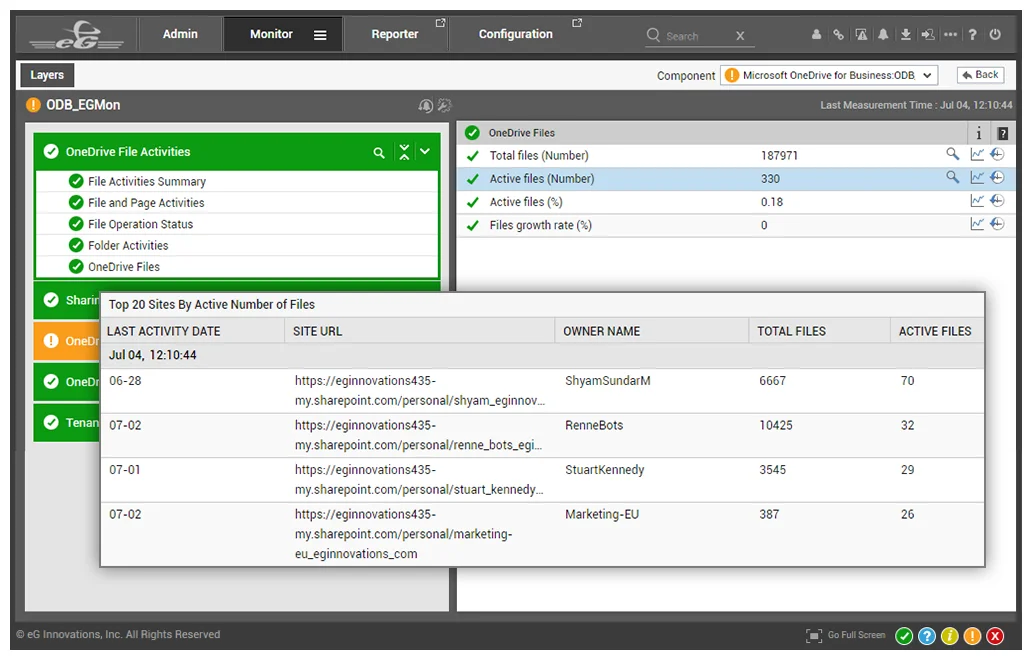Open history clock icon for Total files row
The height and width of the screenshot is (660, 1032).
[998, 155]
